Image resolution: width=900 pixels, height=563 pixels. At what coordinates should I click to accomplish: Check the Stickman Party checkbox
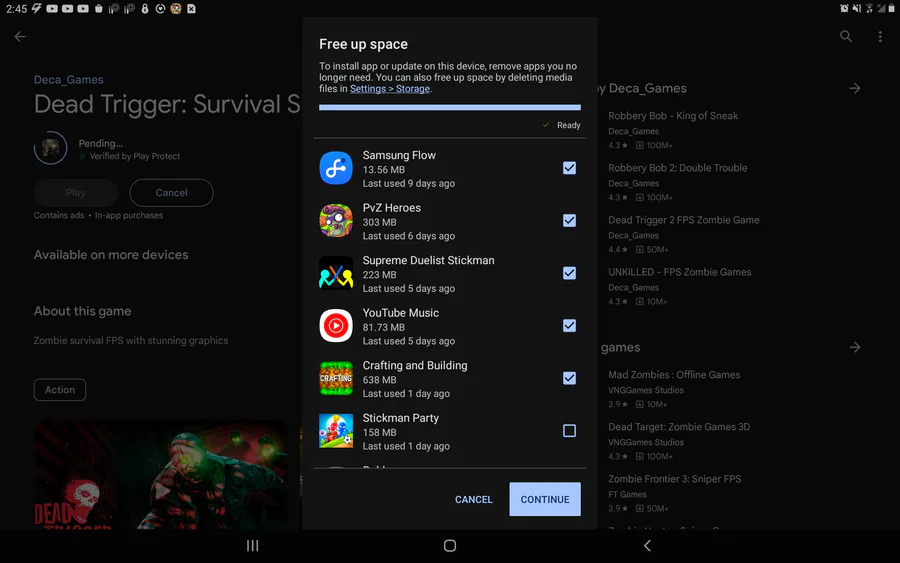coord(569,430)
